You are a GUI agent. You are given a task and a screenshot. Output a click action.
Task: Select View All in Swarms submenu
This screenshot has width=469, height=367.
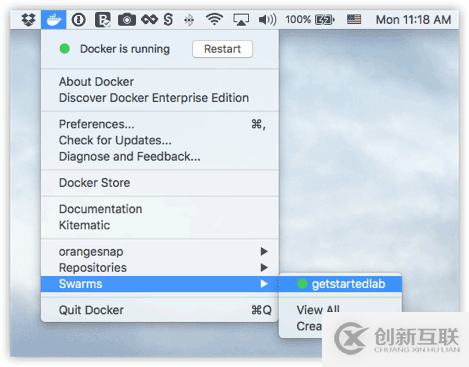click(x=318, y=310)
